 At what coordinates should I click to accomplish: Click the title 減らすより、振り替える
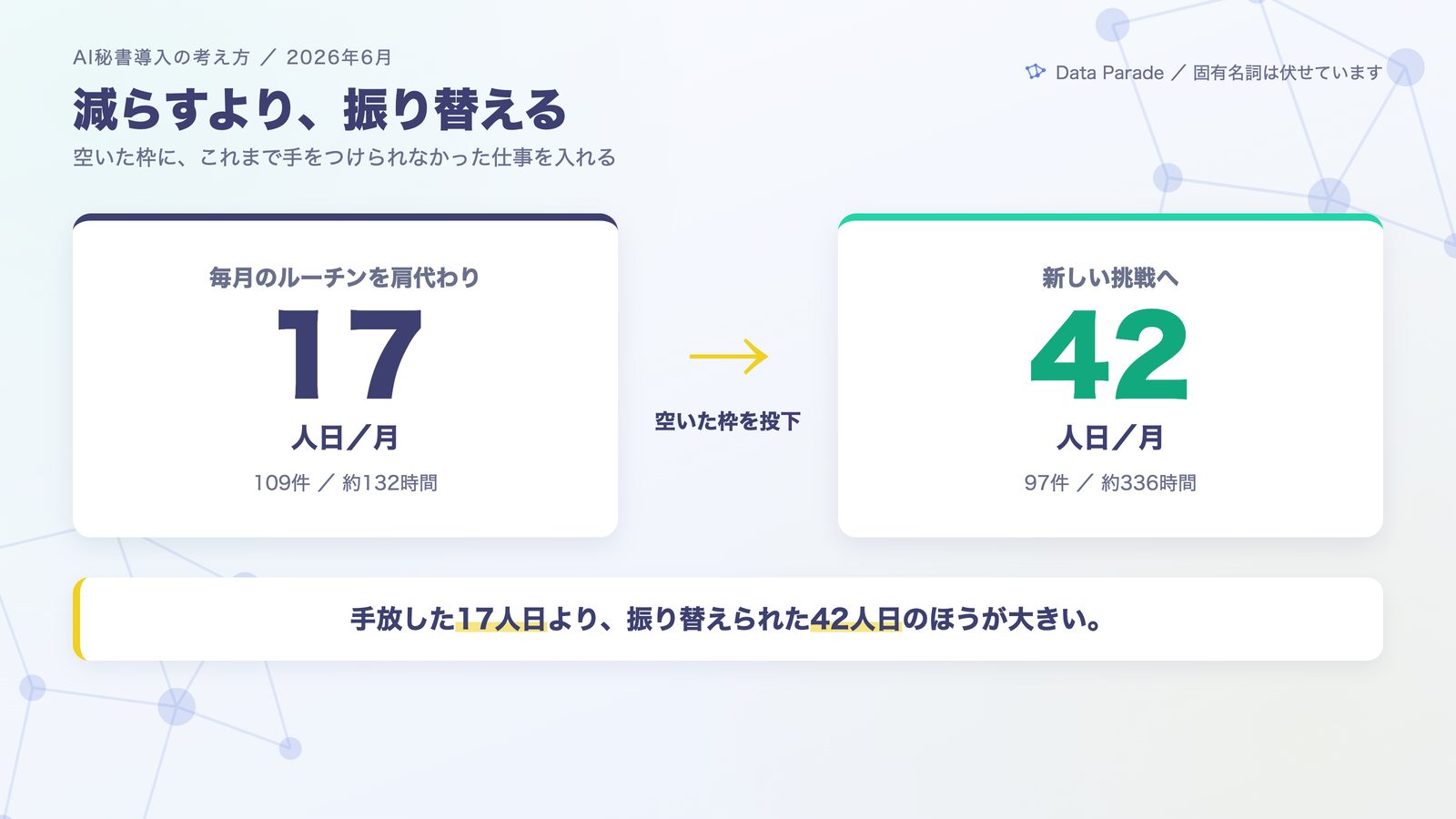pyautogui.click(x=319, y=110)
